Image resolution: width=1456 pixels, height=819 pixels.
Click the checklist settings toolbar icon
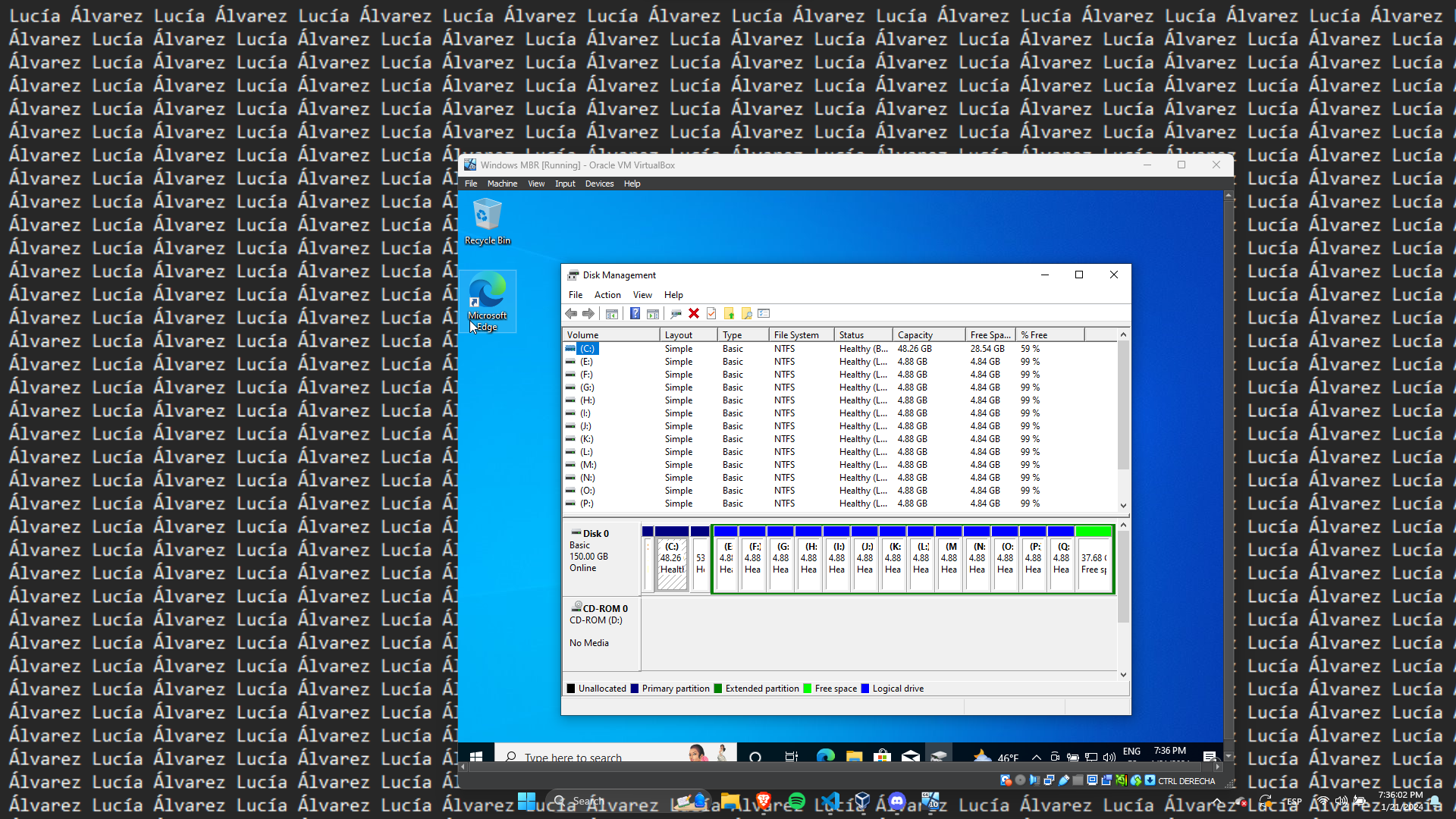coord(764,314)
